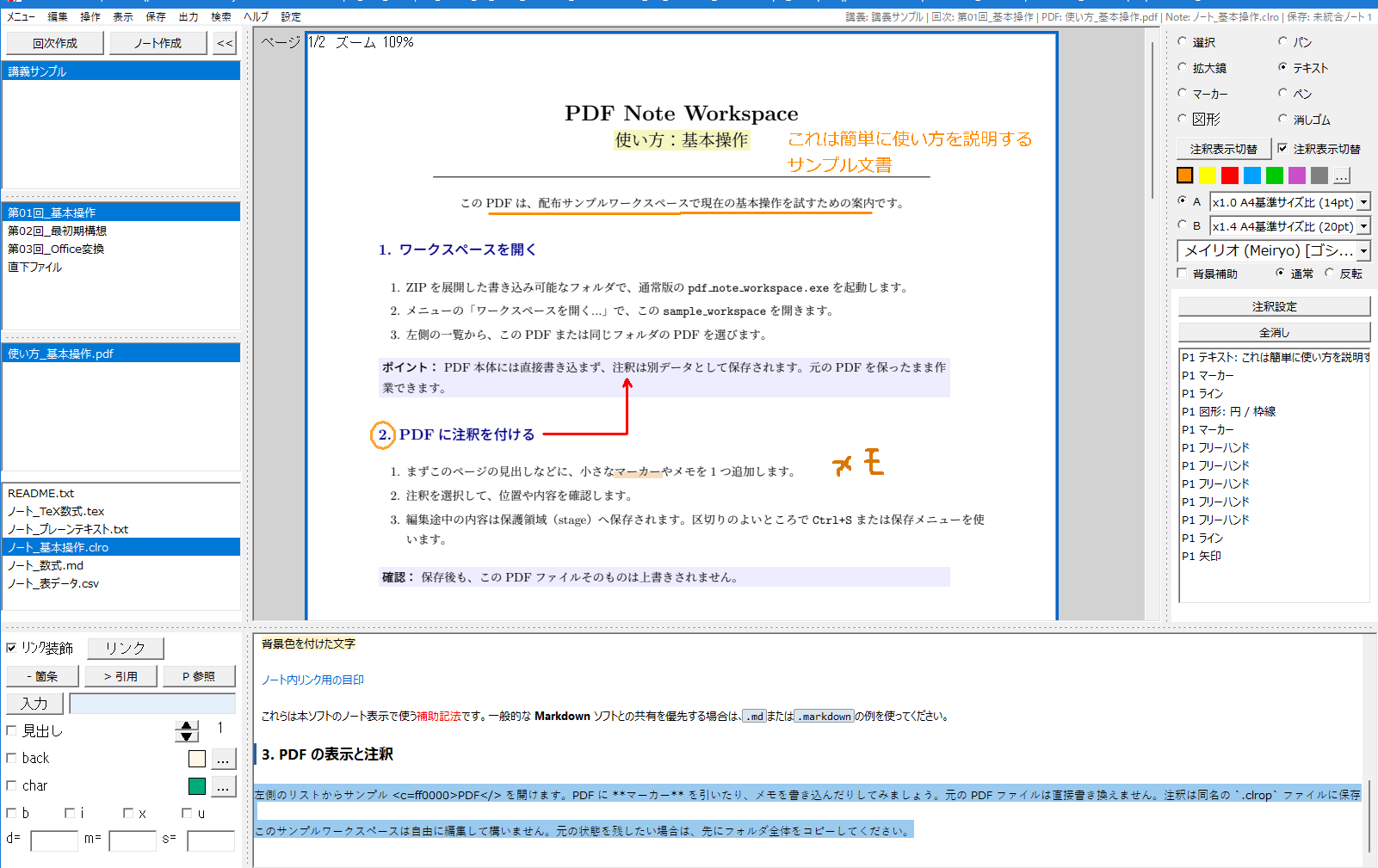The image size is (1378, 868).
Task: Select annotation P1 矢印
Action: pos(1275,556)
